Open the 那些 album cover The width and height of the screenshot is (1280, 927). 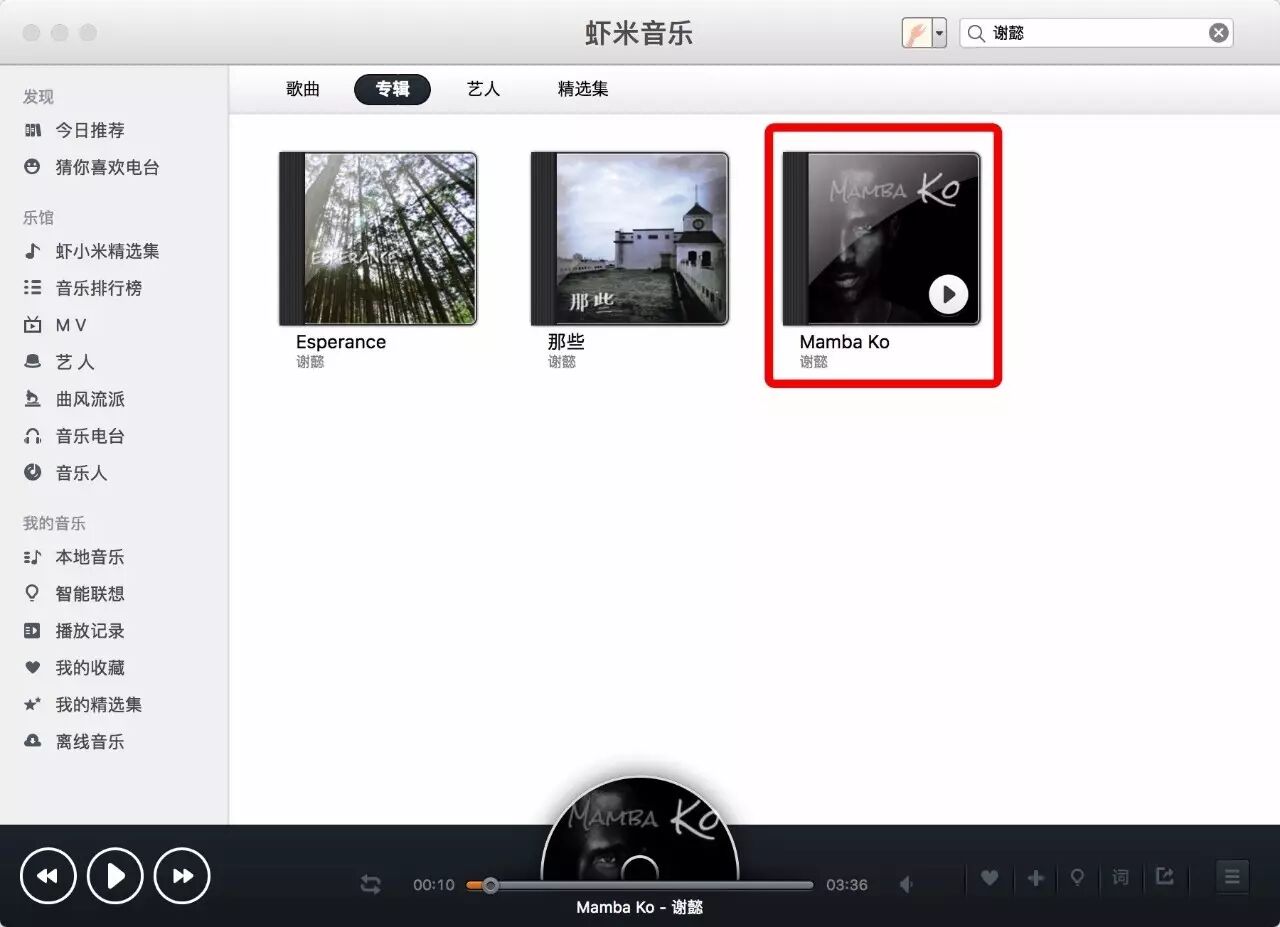click(x=630, y=238)
